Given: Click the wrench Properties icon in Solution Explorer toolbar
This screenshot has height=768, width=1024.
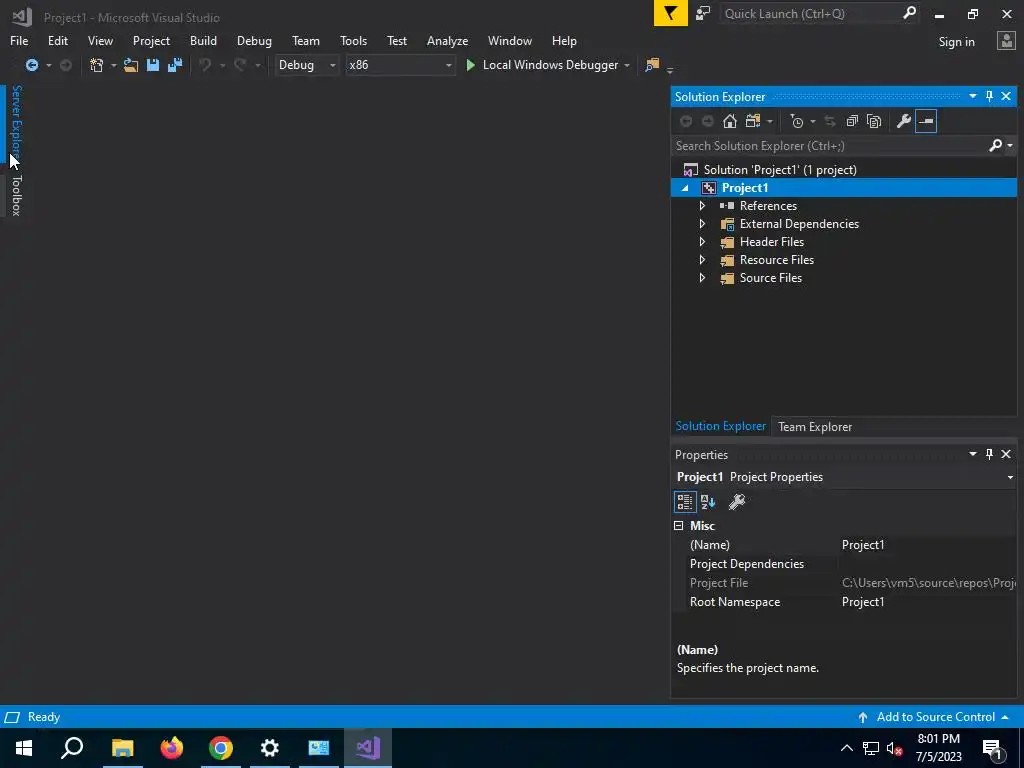Looking at the screenshot, I should point(904,121).
